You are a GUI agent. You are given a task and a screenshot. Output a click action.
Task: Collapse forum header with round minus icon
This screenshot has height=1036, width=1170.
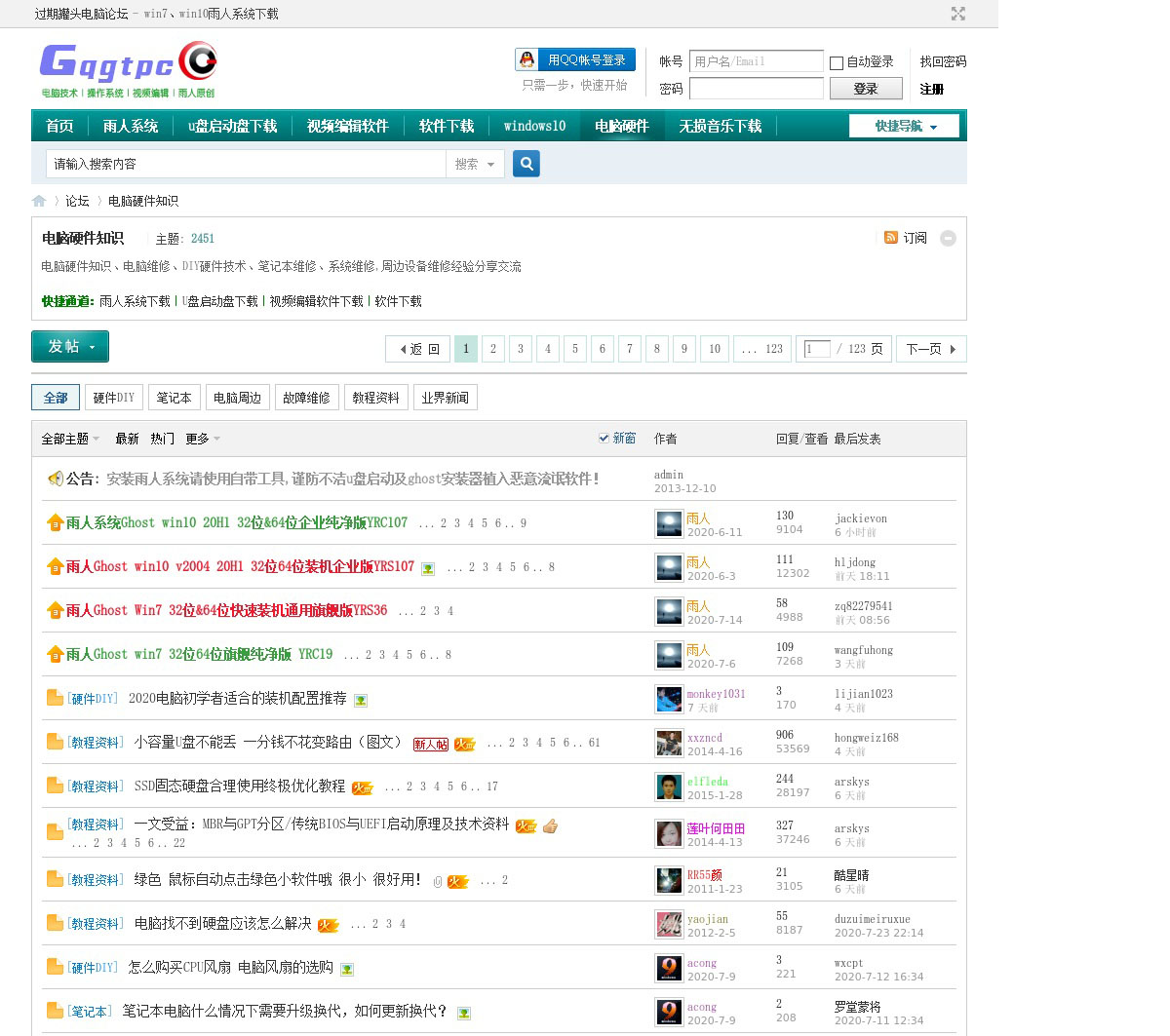[x=948, y=239]
